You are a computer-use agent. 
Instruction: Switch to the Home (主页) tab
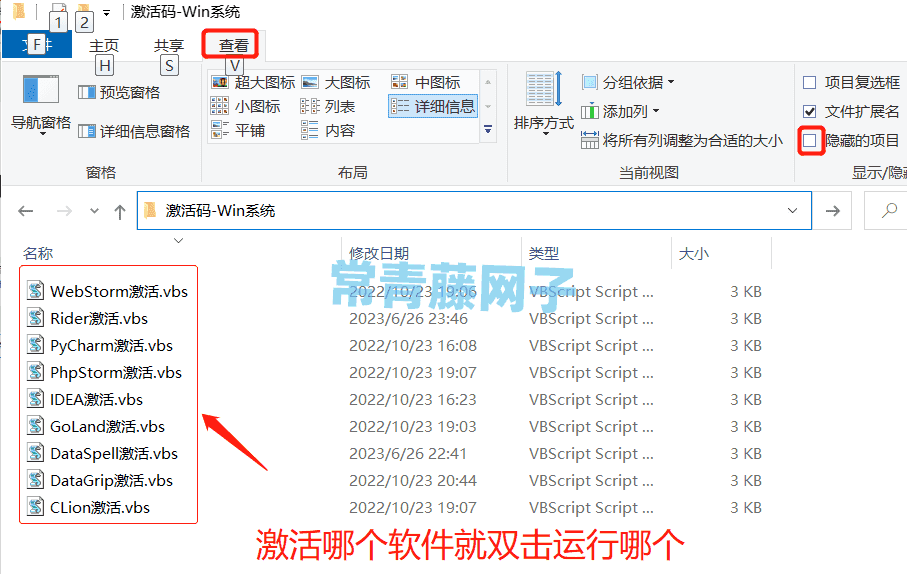tap(104, 45)
